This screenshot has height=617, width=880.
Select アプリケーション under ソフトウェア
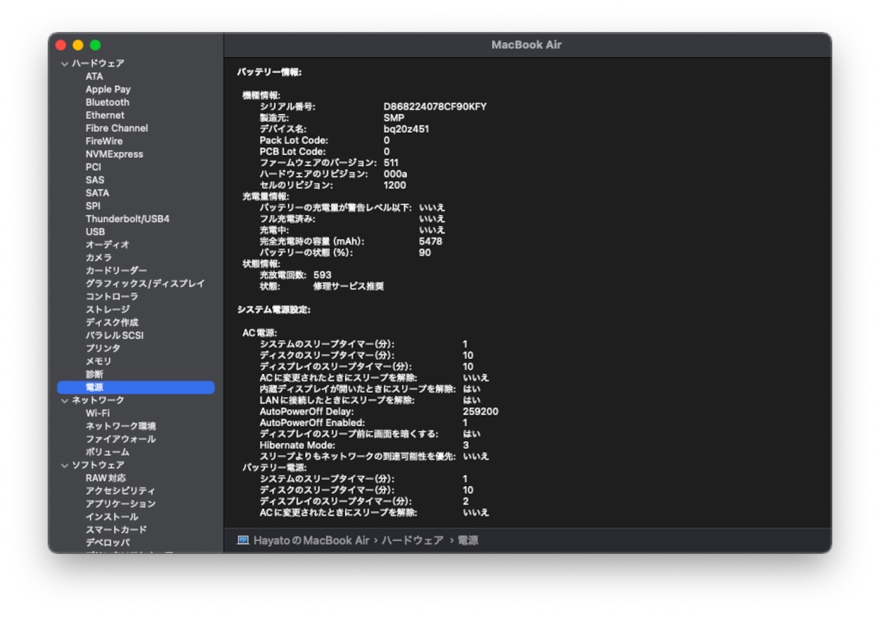point(120,504)
